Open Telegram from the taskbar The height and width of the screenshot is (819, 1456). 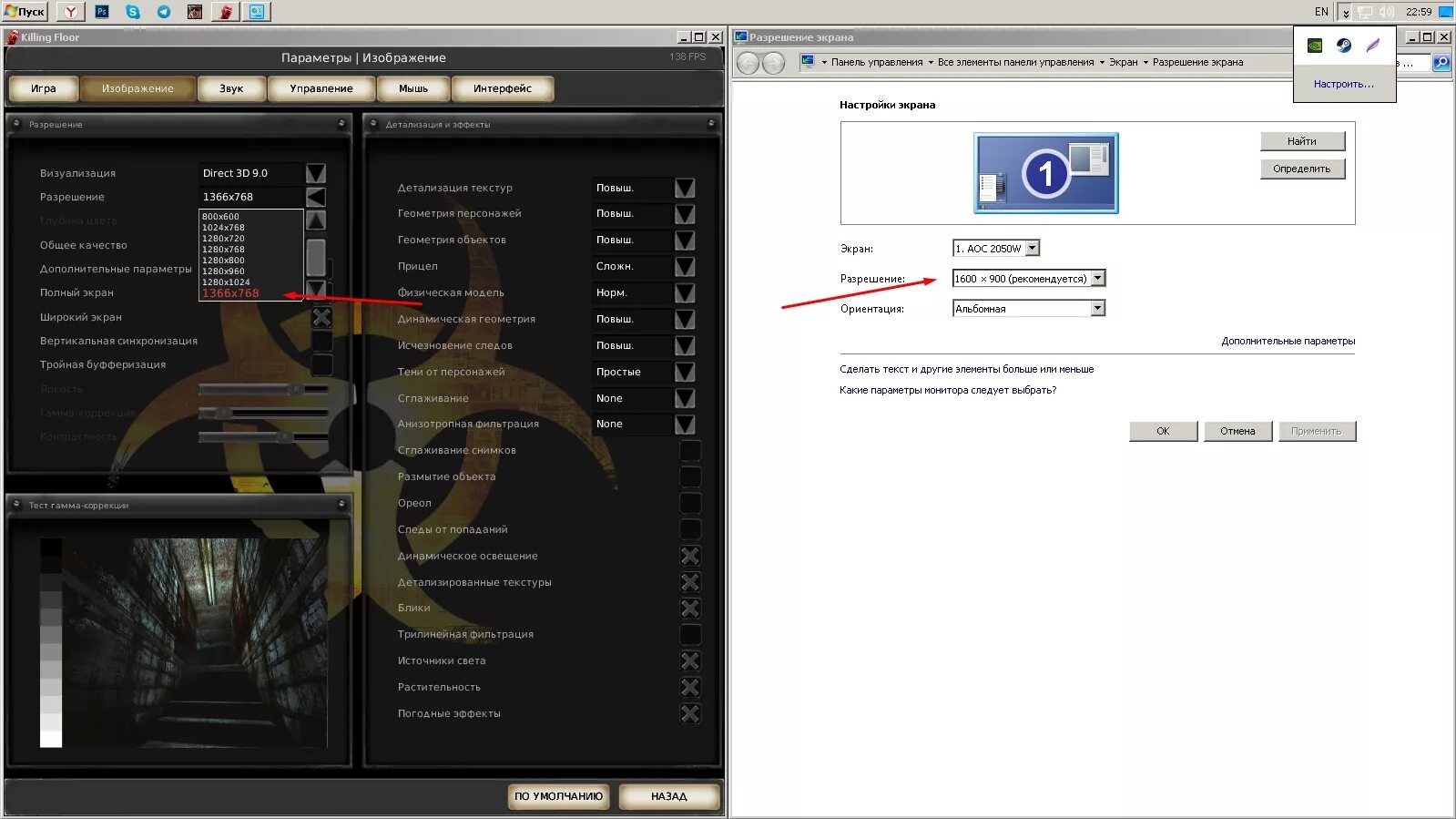(x=164, y=12)
